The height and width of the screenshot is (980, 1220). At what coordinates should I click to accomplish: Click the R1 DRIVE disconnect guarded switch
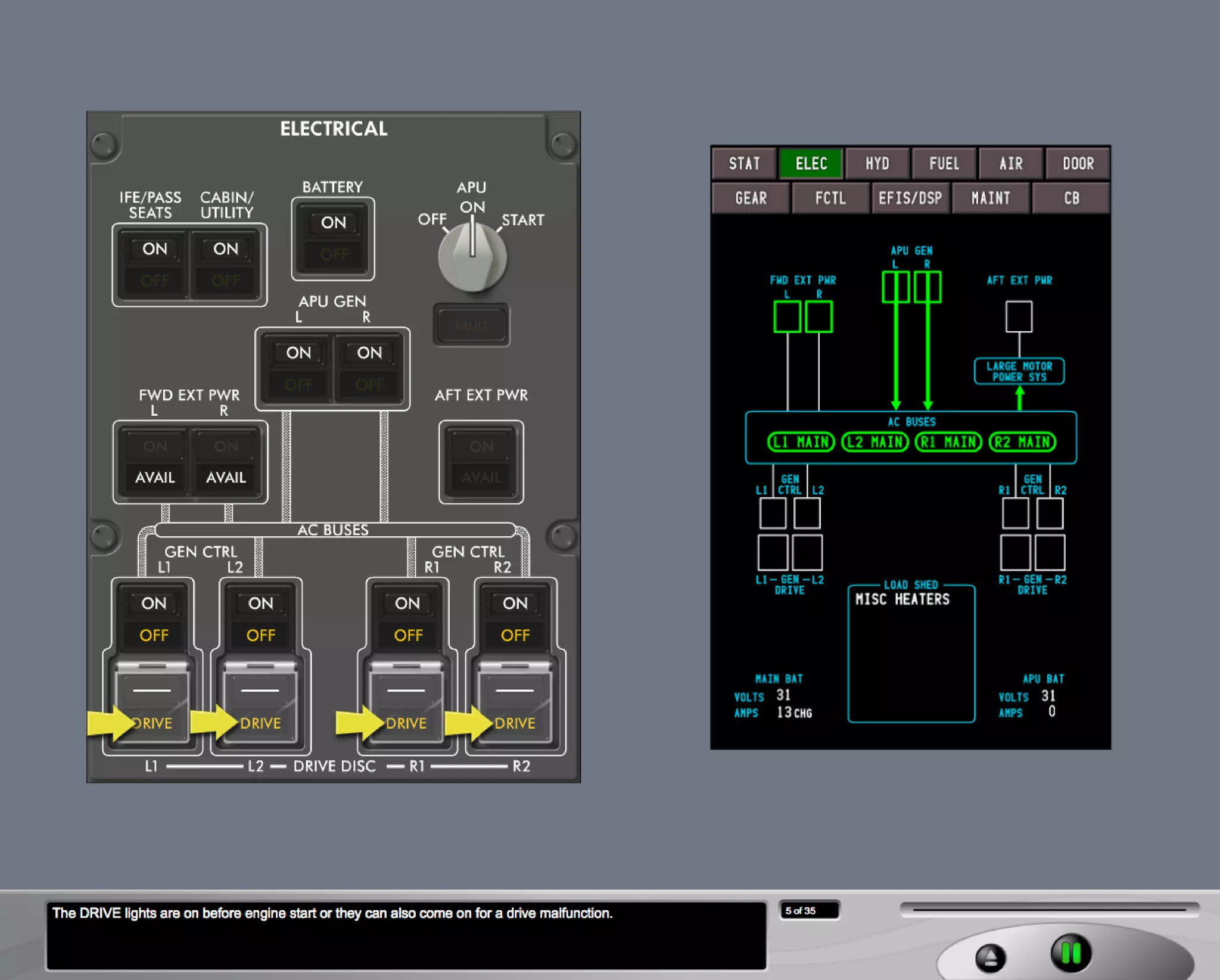407,702
